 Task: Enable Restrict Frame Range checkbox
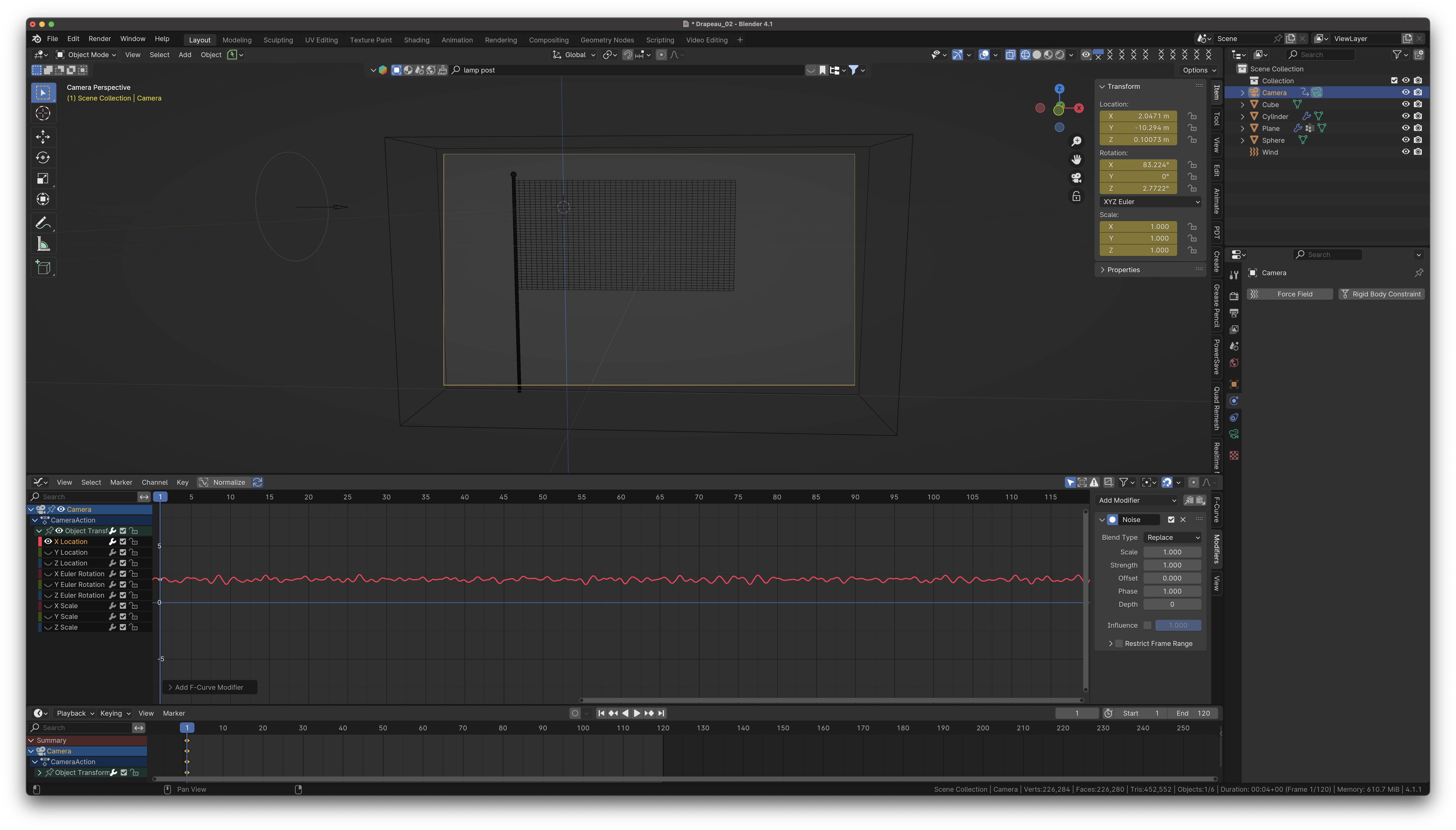(x=1119, y=644)
